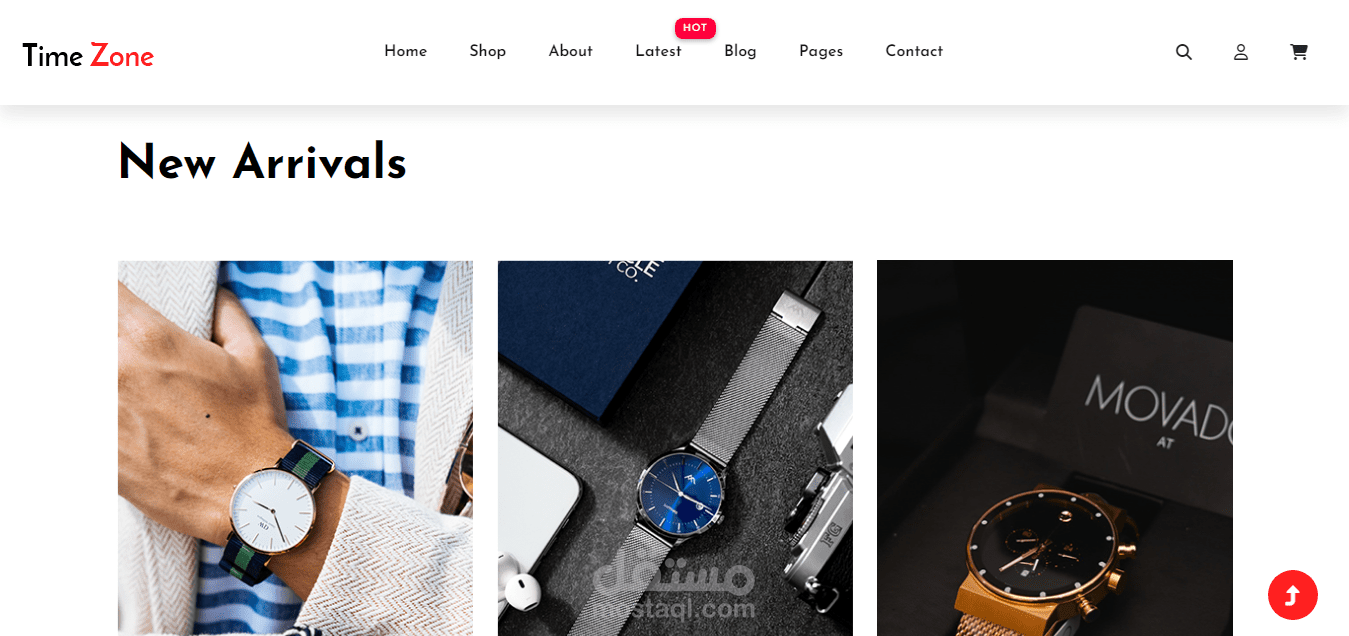Open the Contact page link
This screenshot has height=636, width=1349.
tap(914, 51)
